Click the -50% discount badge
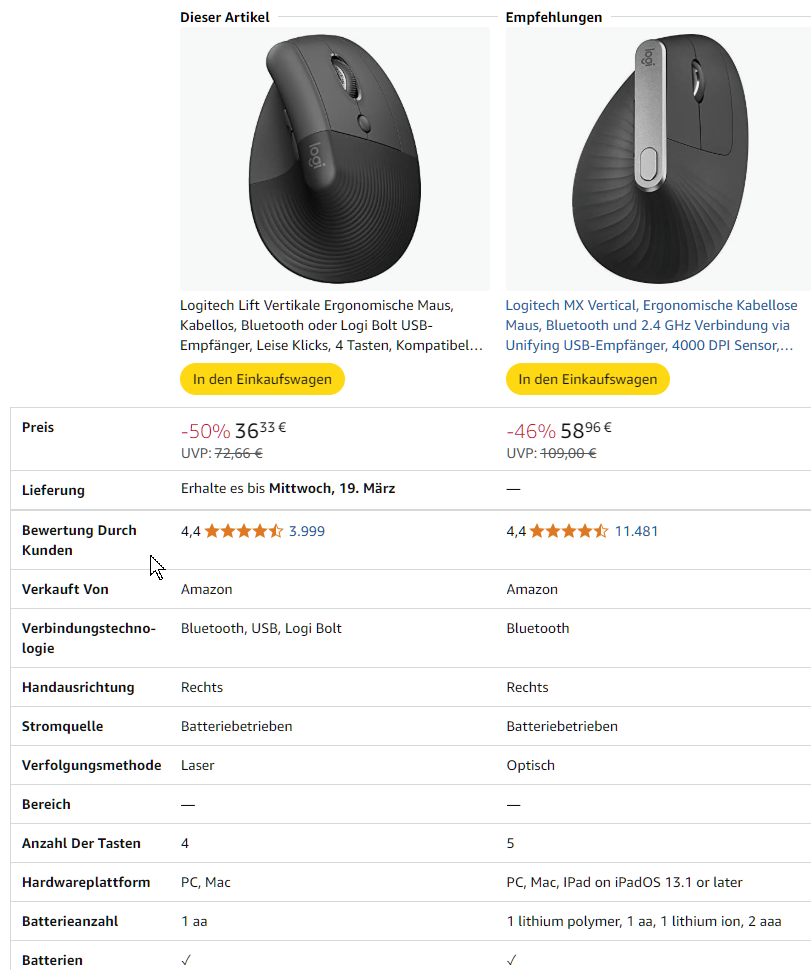The height and width of the screenshot is (970, 811). (x=205, y=432)
